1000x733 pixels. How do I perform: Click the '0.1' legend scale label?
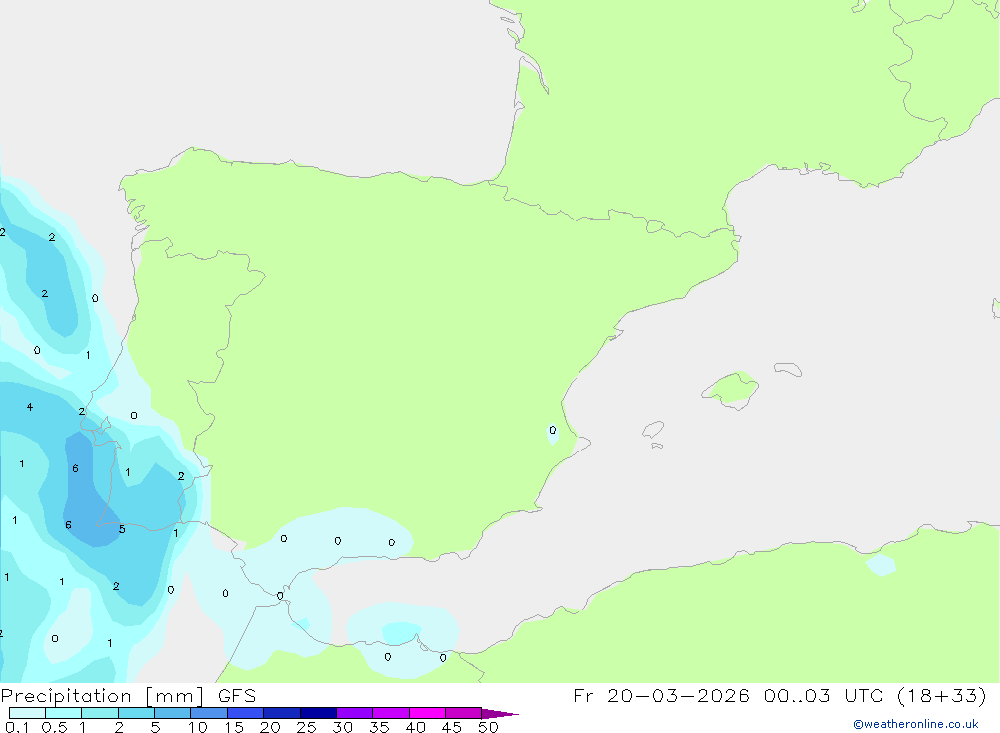point(17,727)
